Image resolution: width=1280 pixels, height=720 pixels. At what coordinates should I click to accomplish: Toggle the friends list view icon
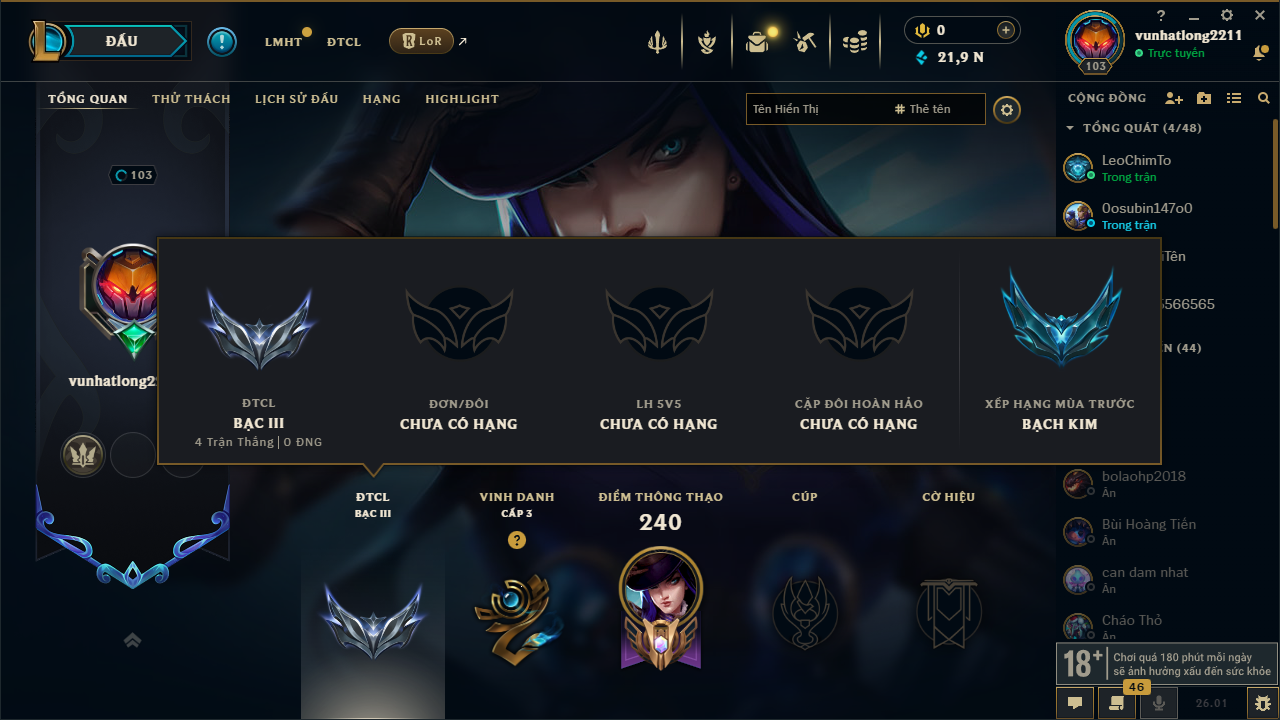(x=1234, y=98)
